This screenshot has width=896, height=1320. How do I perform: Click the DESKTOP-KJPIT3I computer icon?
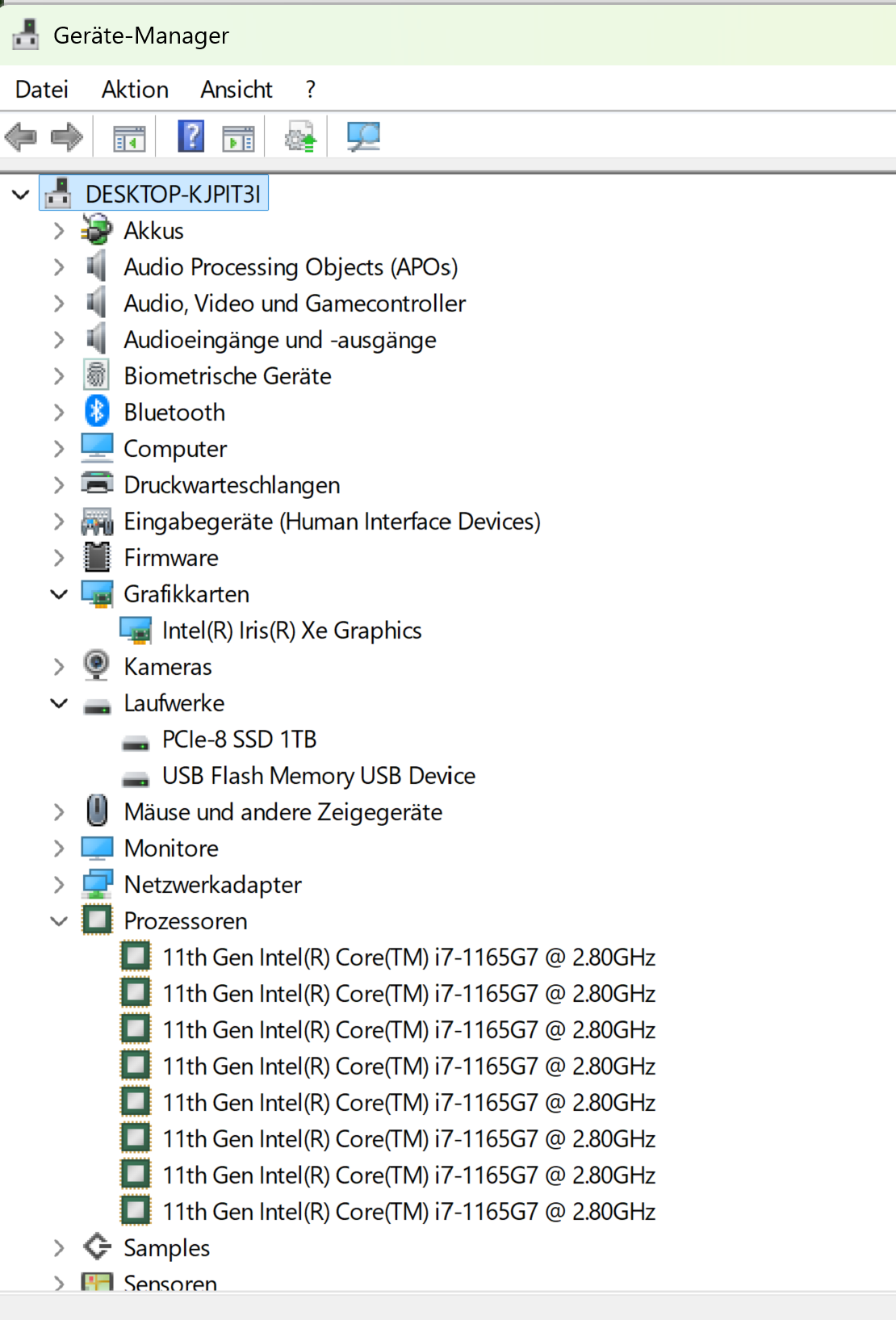point(58,193)
